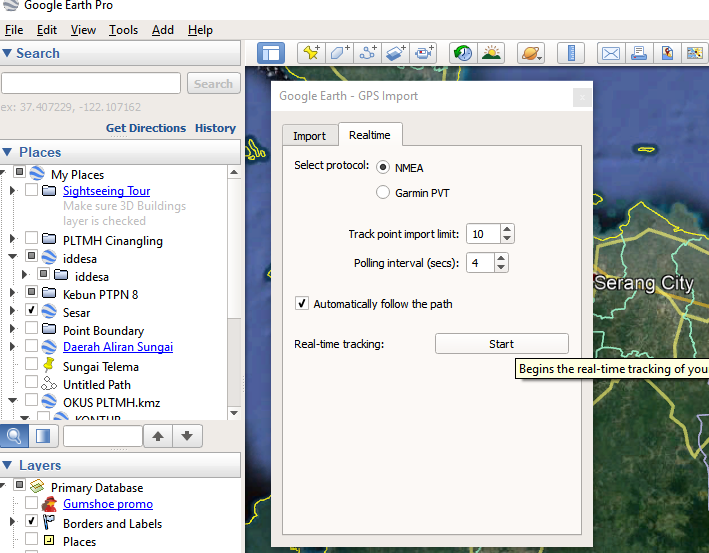This screenshot has width=709, height=553.
Task: Click the Email envelope toolbar icon
Action: coord(610,53)
